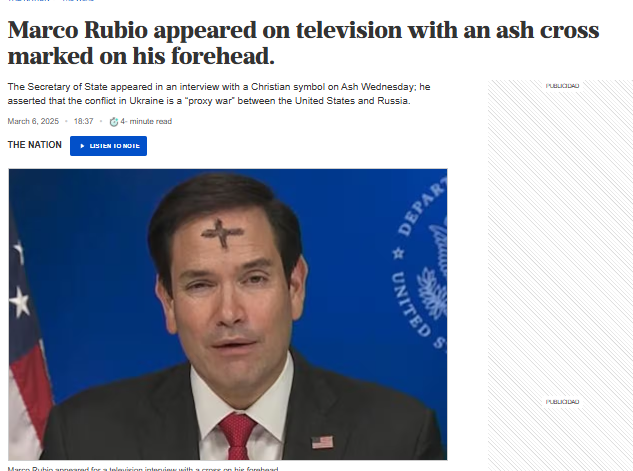Click the 4-minute read label

146,121
